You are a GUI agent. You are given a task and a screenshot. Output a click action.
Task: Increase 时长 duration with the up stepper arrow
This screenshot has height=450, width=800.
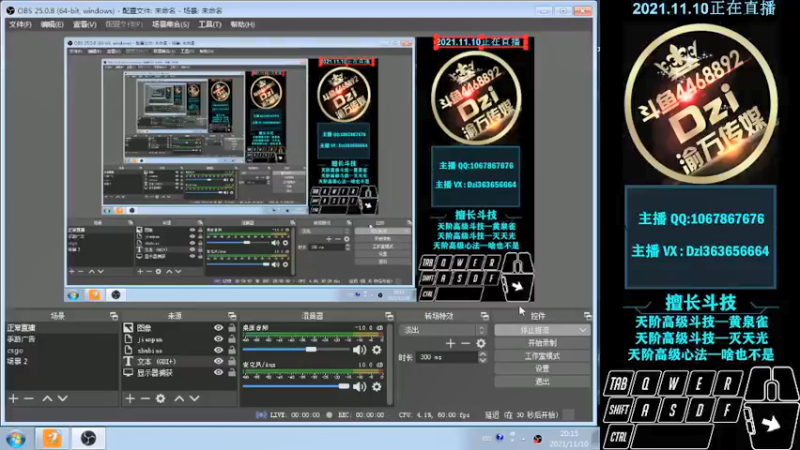(x=483, y=355)
